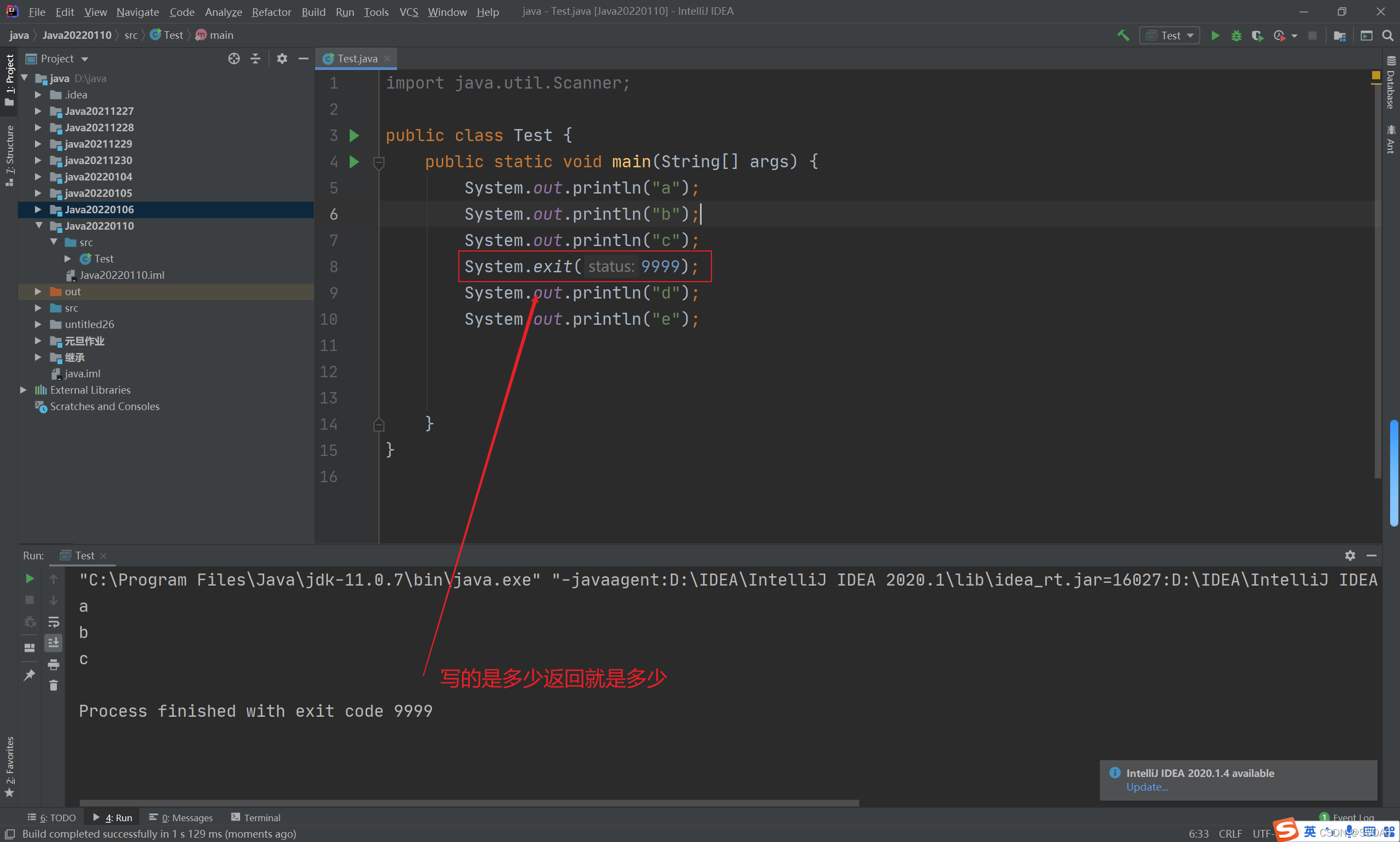Open the 0: Messages tool window

coord(181,817)
